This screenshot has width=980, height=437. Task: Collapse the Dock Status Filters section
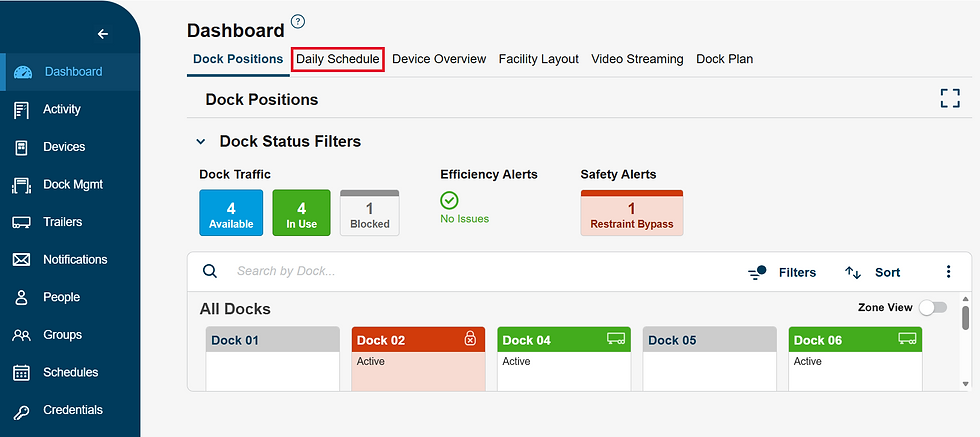pos(200,142)
